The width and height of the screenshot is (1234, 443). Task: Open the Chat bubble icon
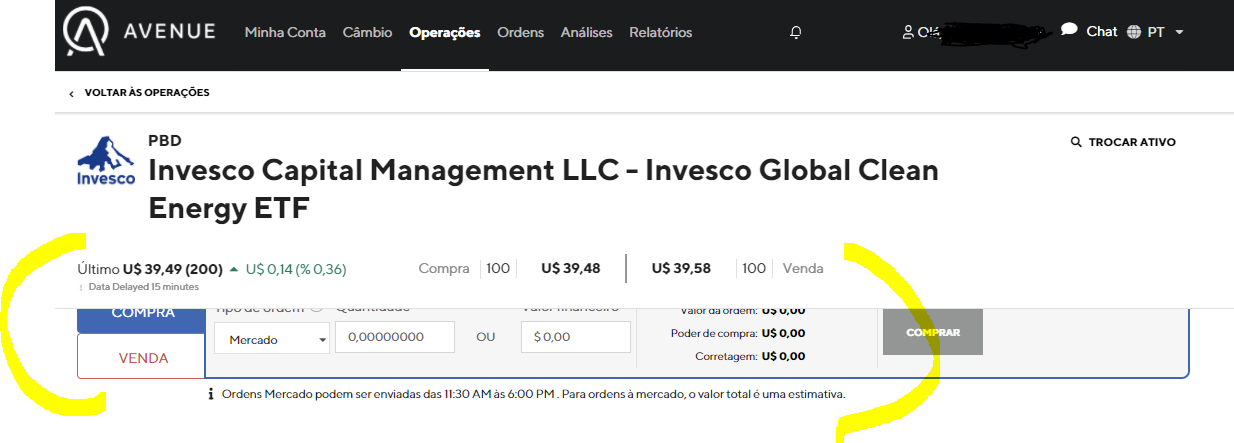coord(1069,31)
